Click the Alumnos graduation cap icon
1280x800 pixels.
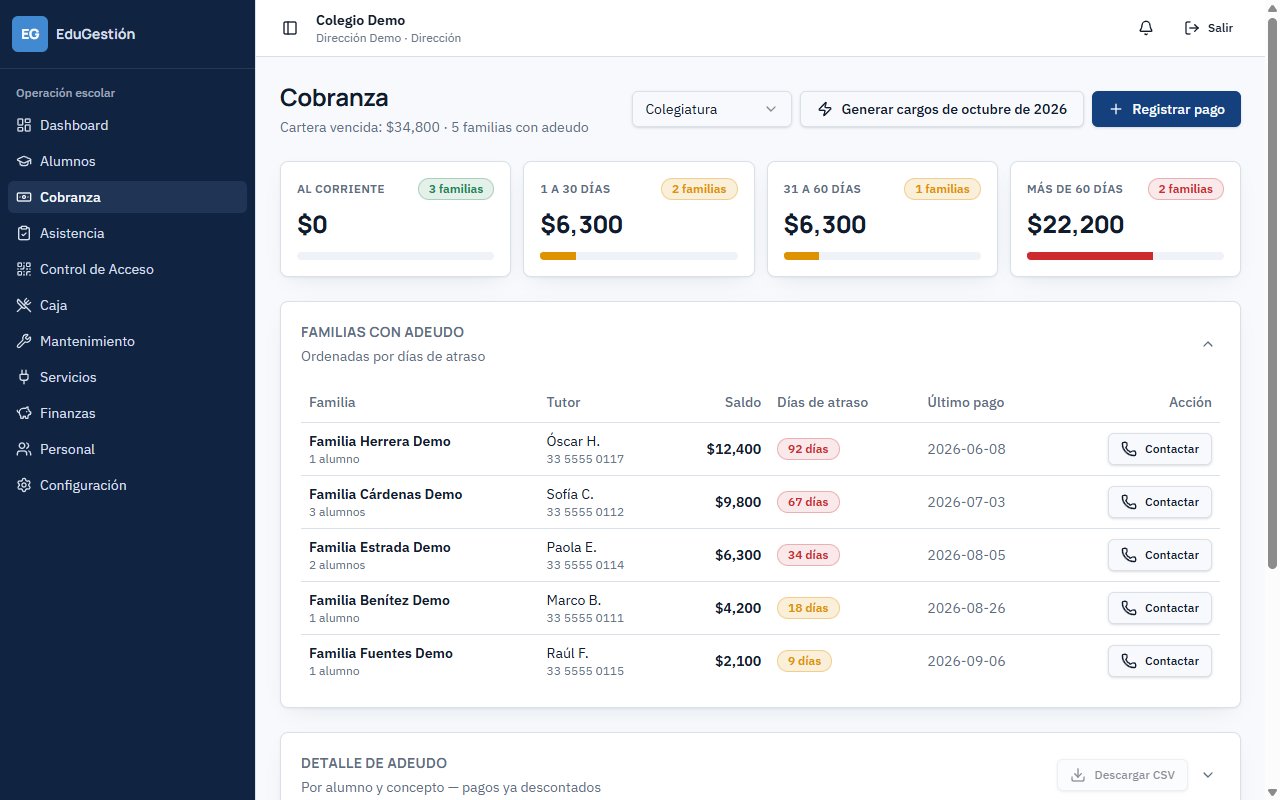(24, 161)
